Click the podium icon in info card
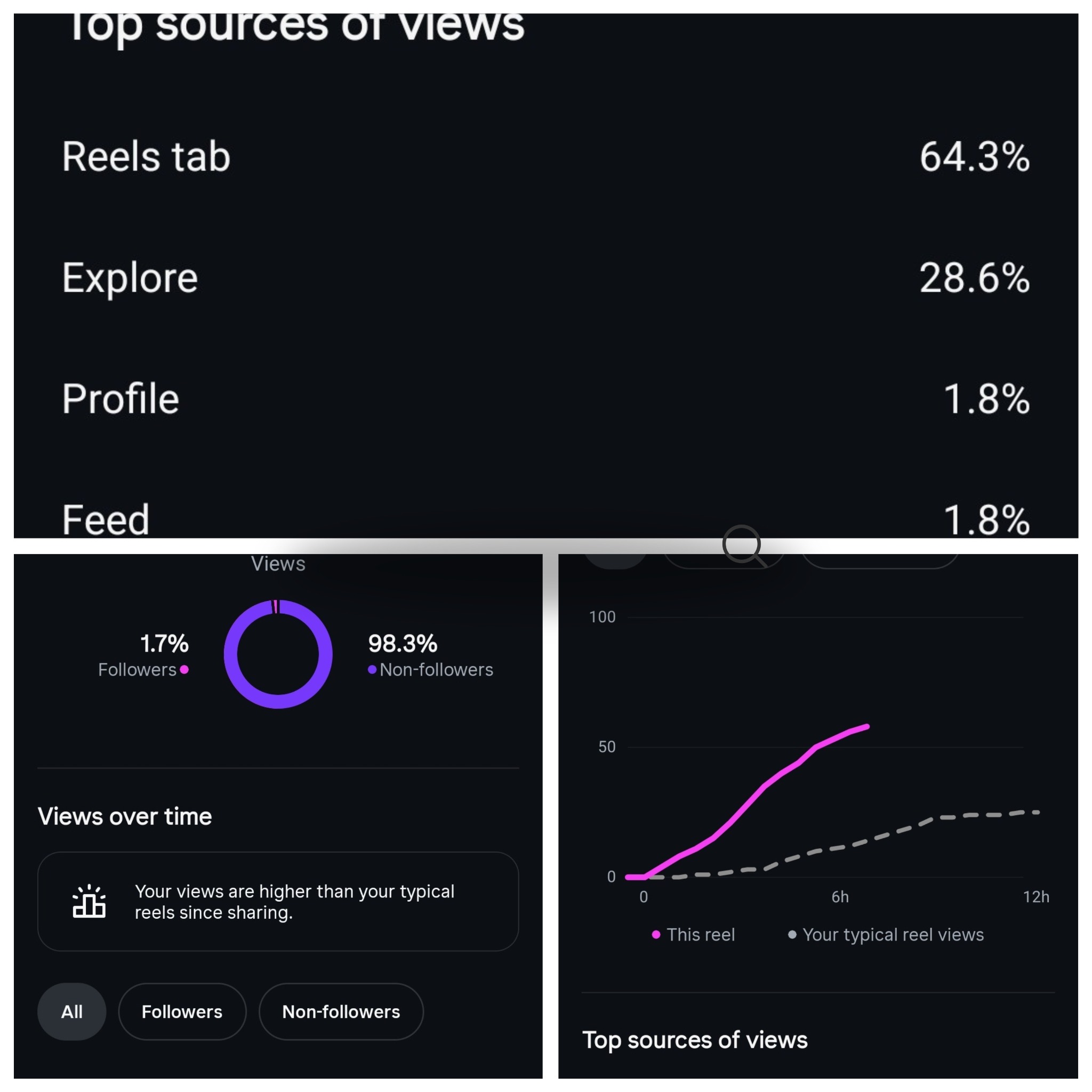The height and width of the screenshot is (1092, 1092). coord(89,901)
